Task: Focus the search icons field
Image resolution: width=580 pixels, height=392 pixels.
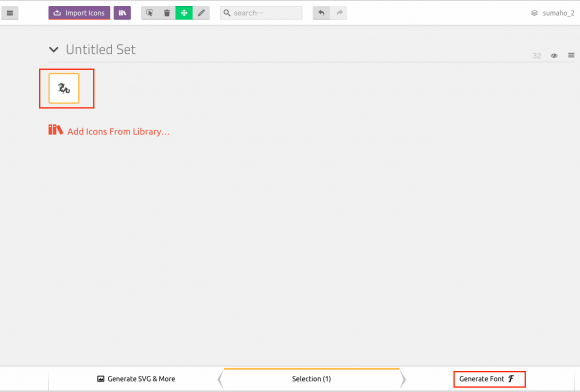Action: pos(261,13)
